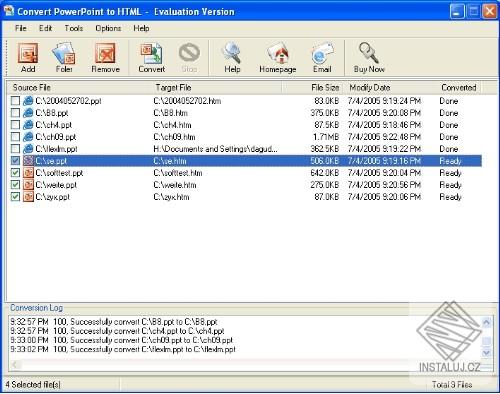Uncheck the box for C:\softtest.ppt
Viewport: 500px width, 394px height.
(15, 173)
